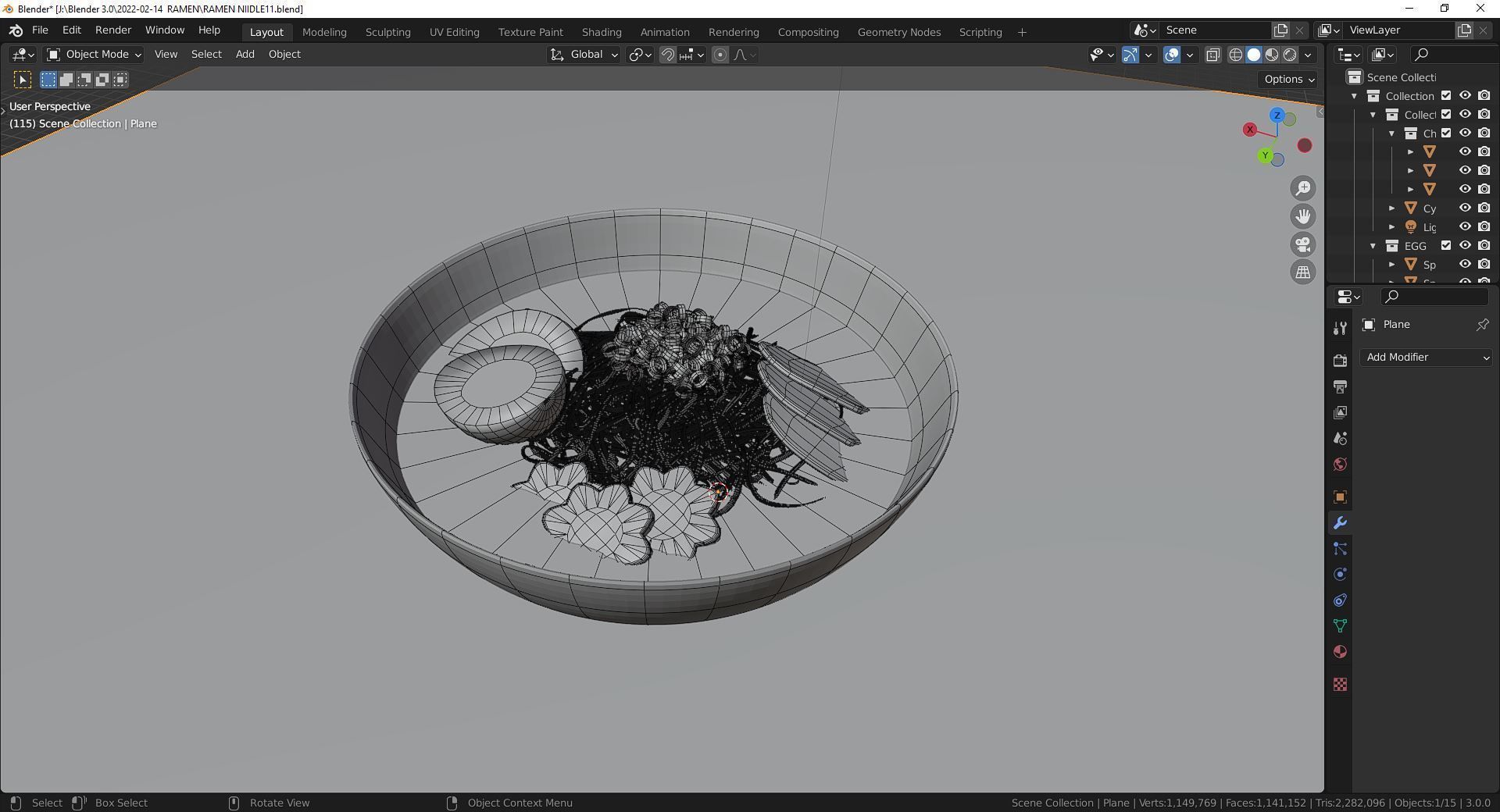Open the Material properties tab

pyautogui.click(x=1340, y=651)
